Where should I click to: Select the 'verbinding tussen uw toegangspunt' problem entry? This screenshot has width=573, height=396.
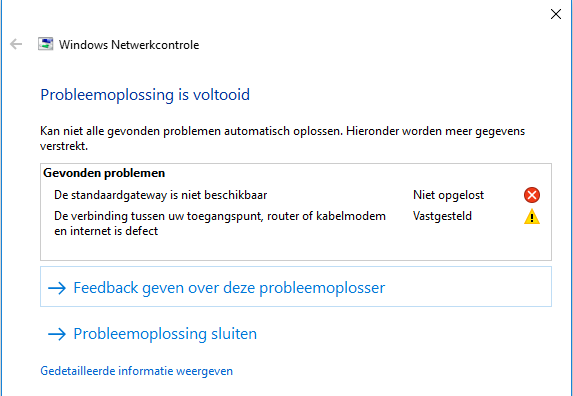(220, 223)
